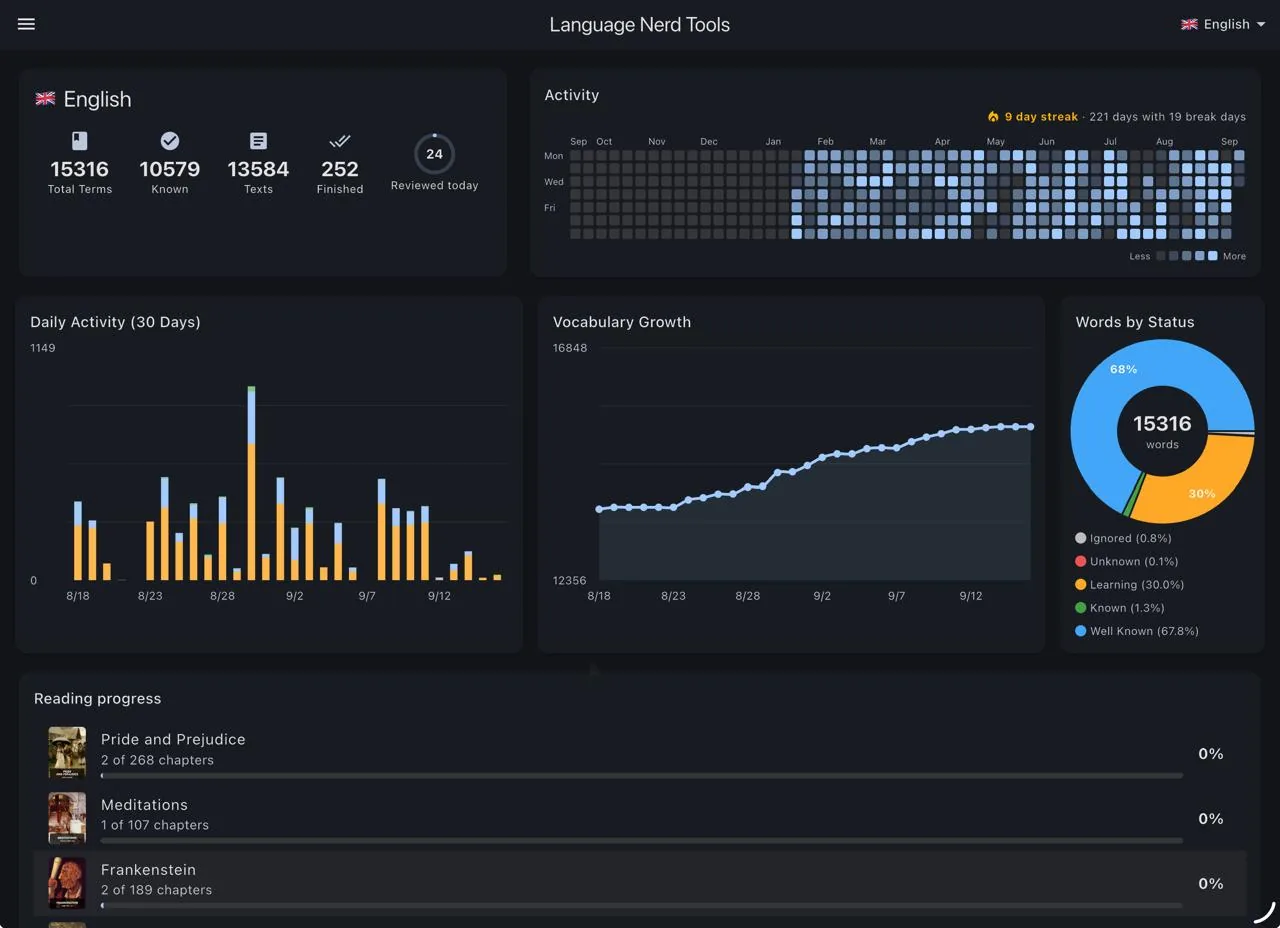Image resolution: width=1280 pixels, height=928 pixels.
Task: Open the English language dropdown
Action: [x=1223, y=24]
